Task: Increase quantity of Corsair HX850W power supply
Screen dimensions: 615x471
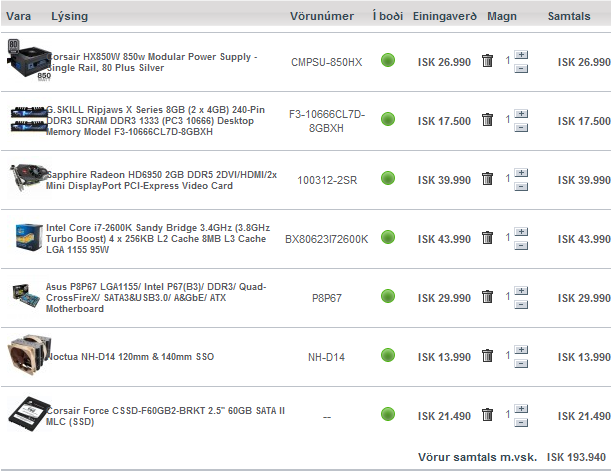Action: (521, 55)
